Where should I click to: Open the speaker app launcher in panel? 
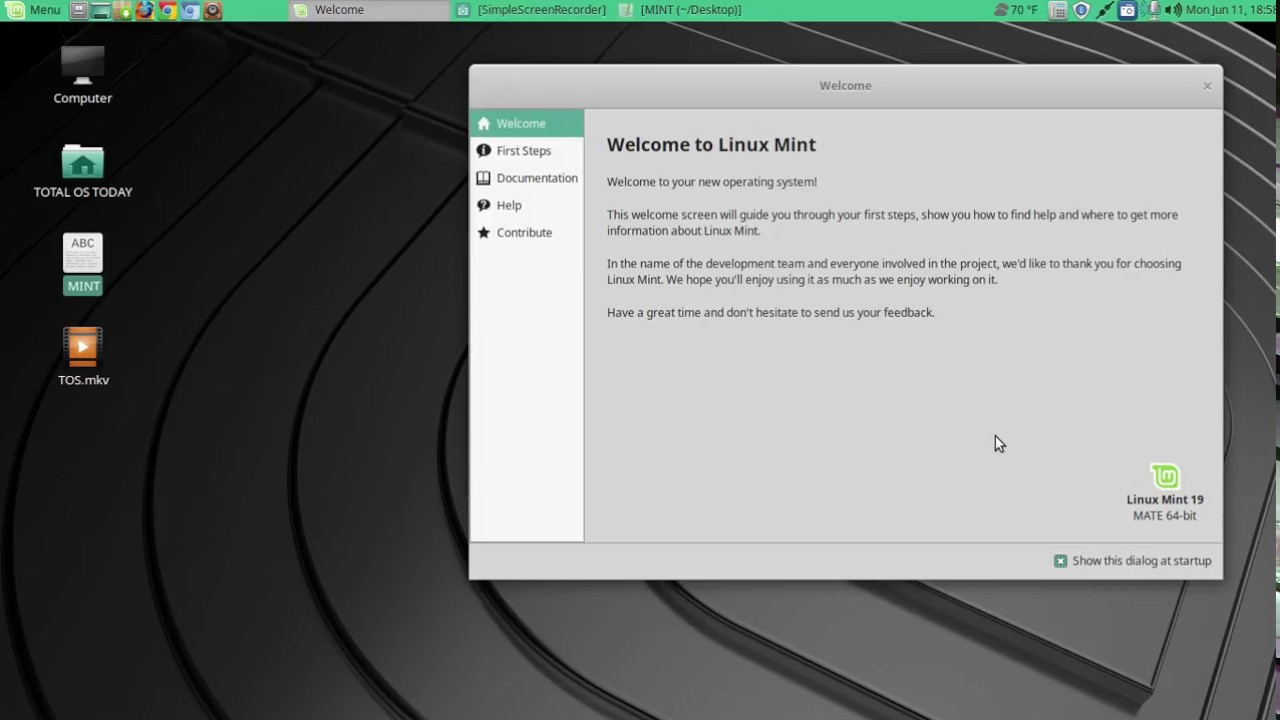(212, 10)
